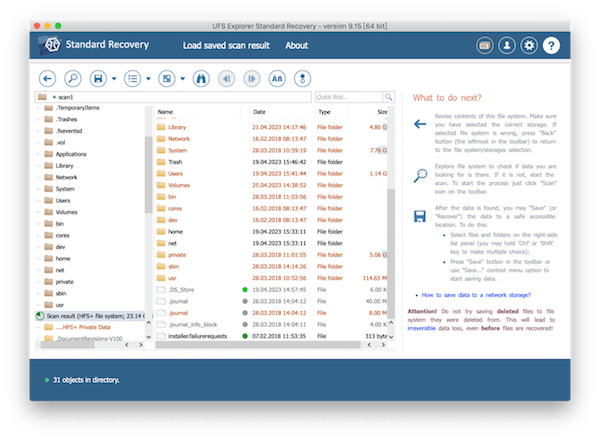Select the net folder in tree
The height and width of the screenshot is (440, 600).
pos(60,270)
